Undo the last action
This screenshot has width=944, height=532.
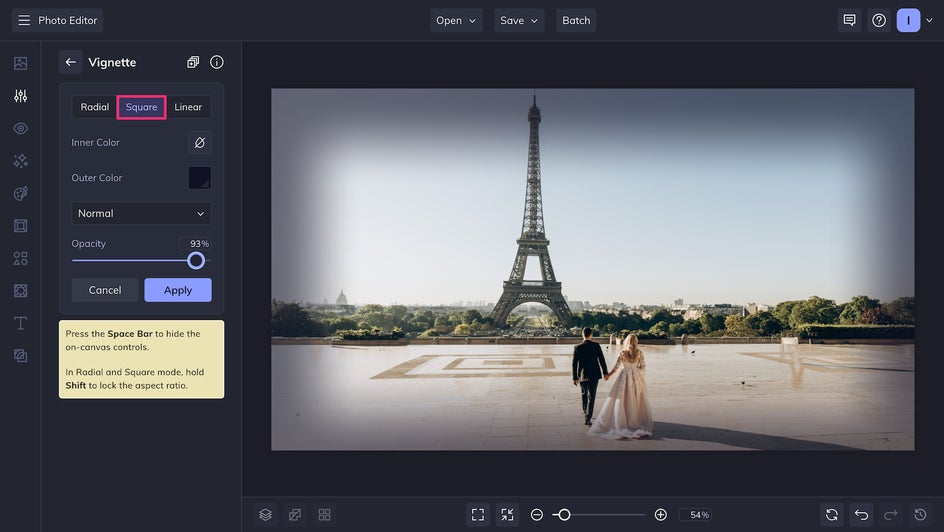(861, 515)
